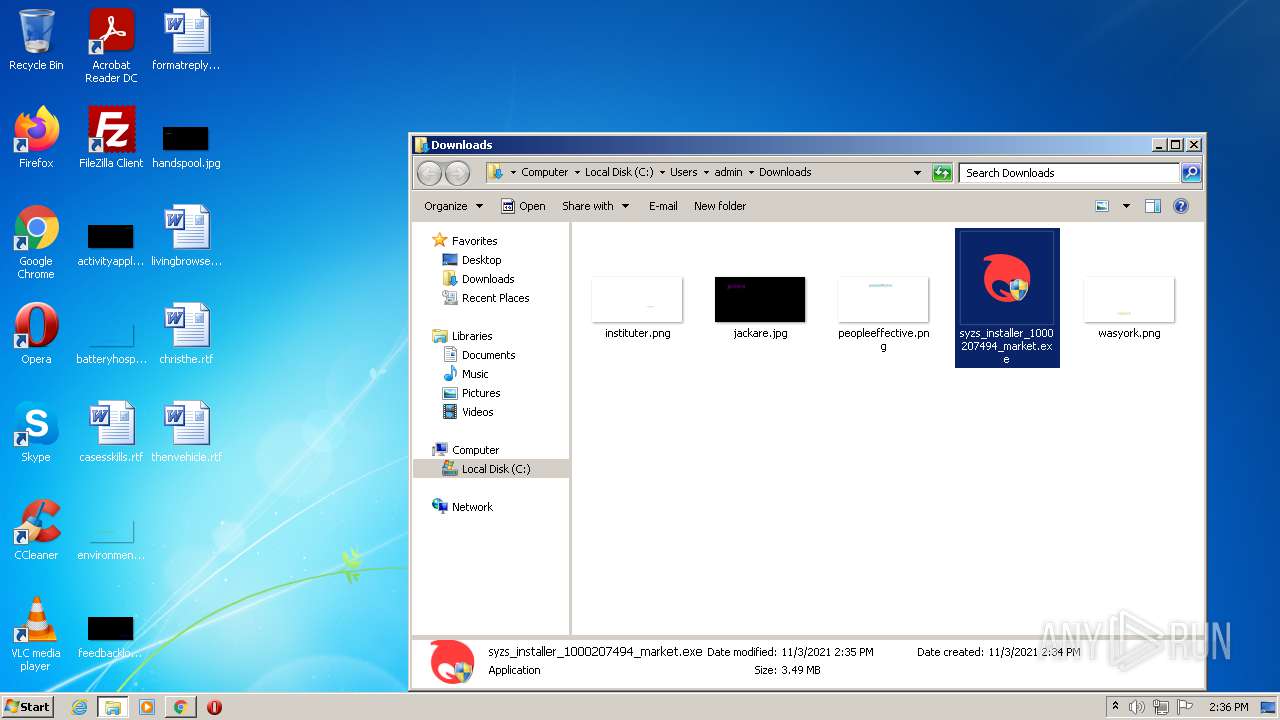Launch Opera browser shortcut
1280x720 pixels.
click(x=36, y=334)
